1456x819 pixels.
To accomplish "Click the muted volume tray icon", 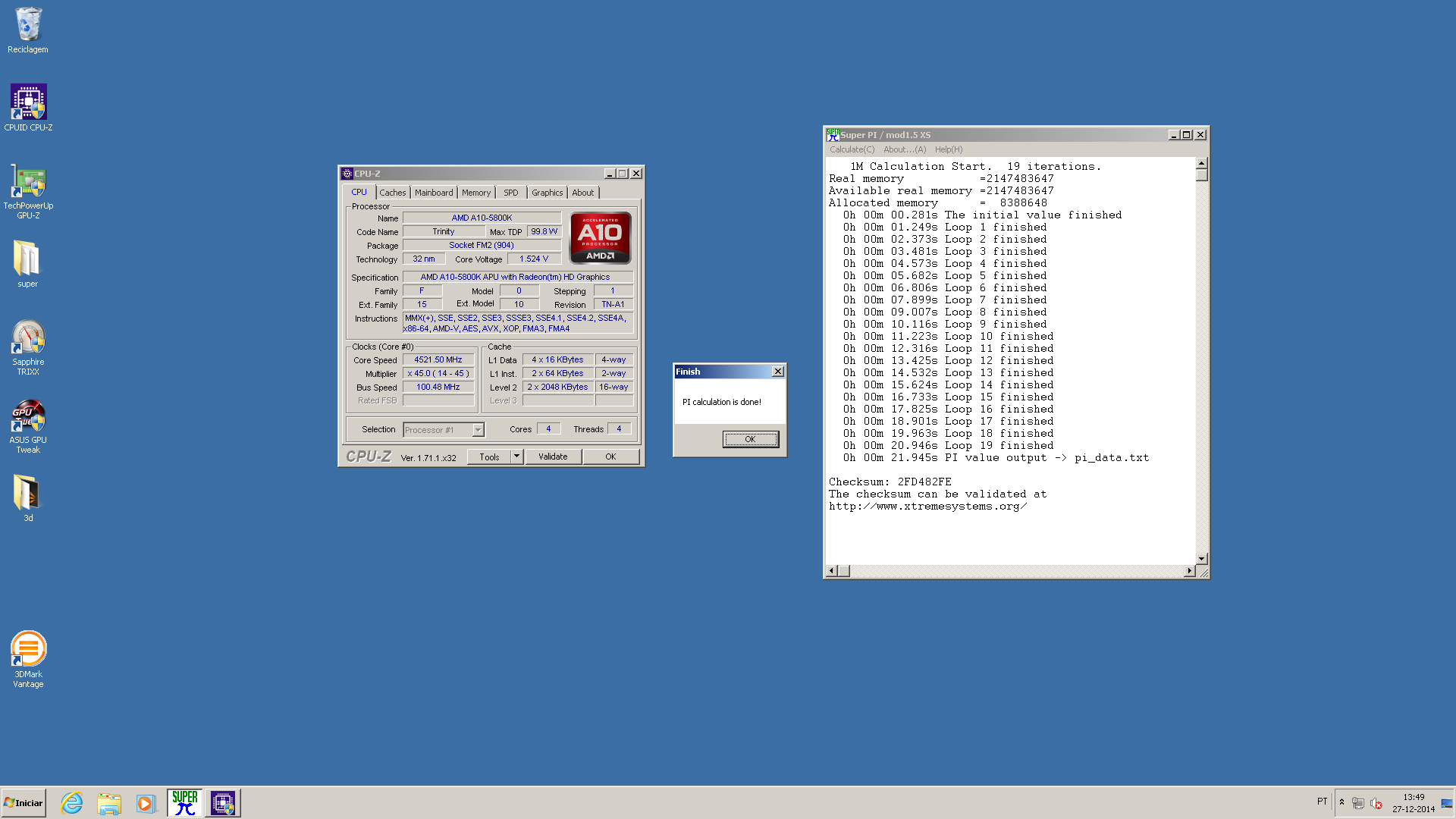I will (1376, 803).
